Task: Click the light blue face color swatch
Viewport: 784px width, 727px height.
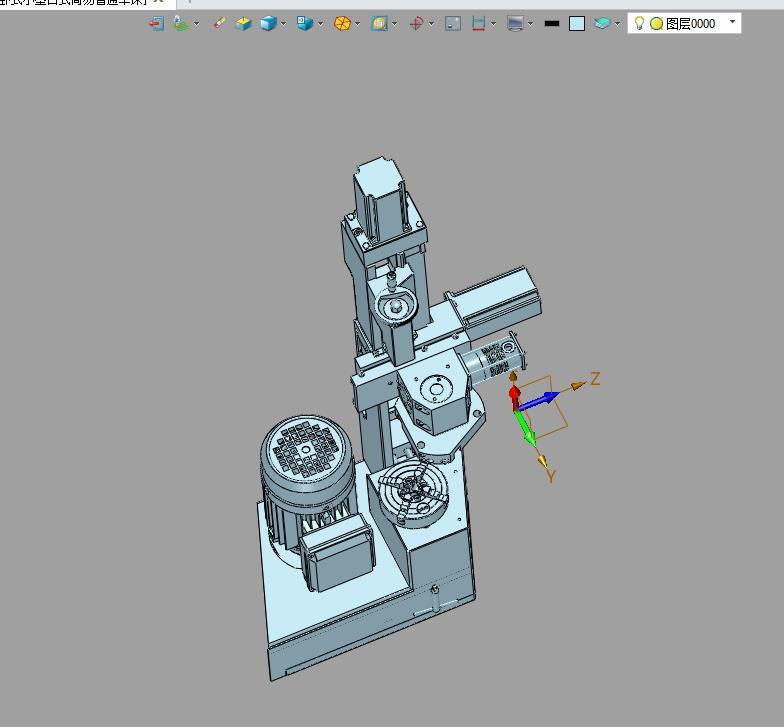Action: point(577,24)
